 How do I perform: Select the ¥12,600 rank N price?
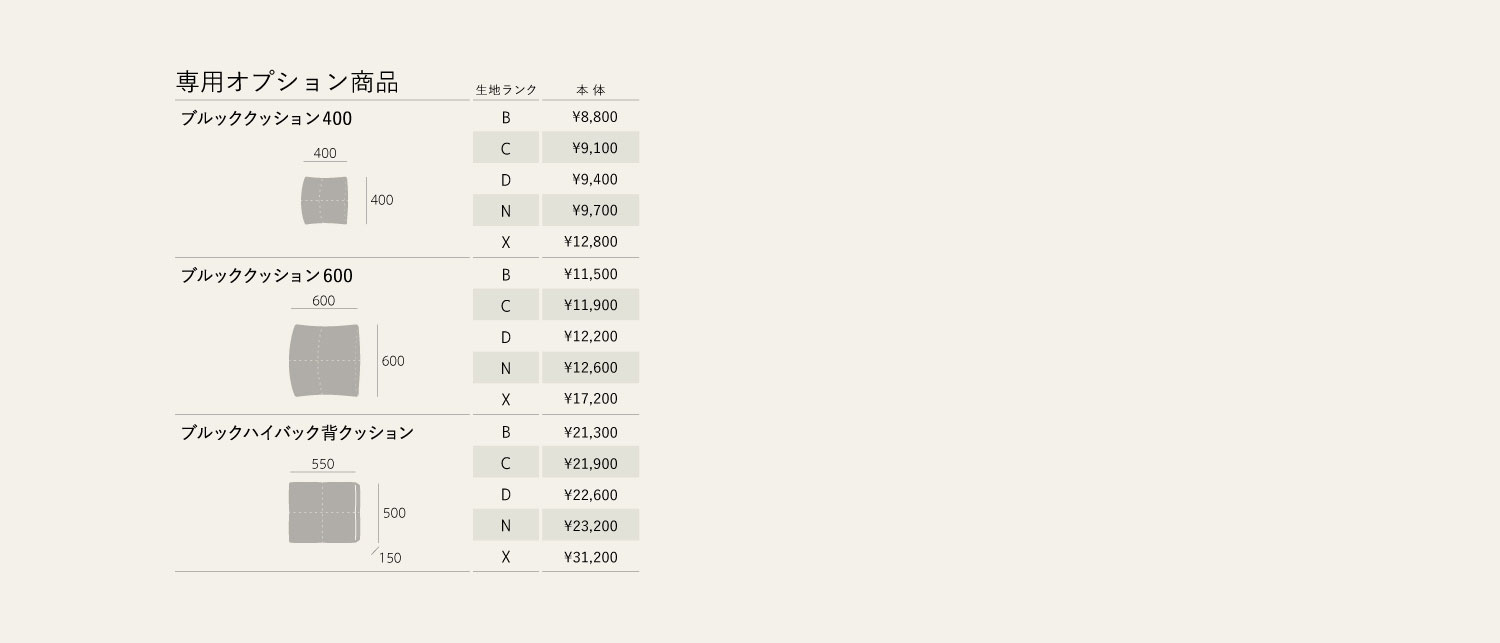click(x=590, y=367)
